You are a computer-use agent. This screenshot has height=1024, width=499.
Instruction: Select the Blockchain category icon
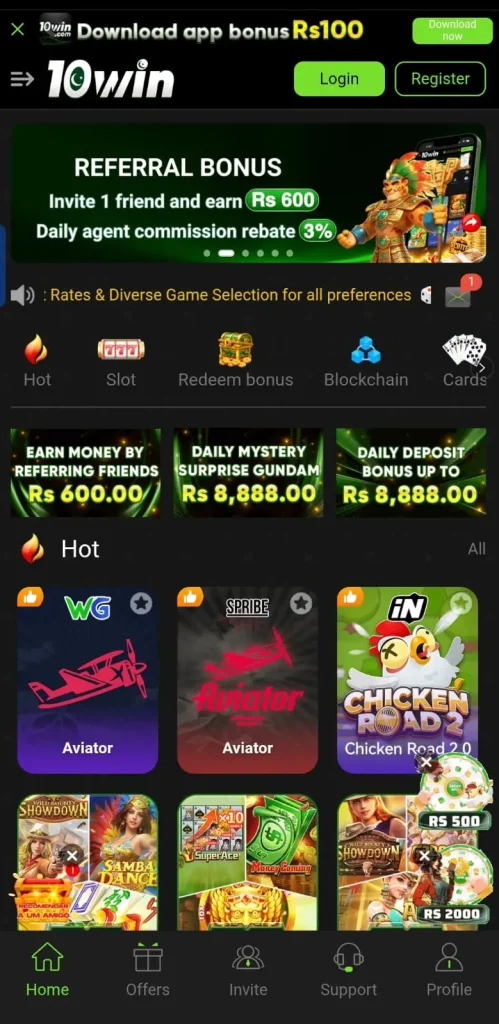(x=366, y=350)
